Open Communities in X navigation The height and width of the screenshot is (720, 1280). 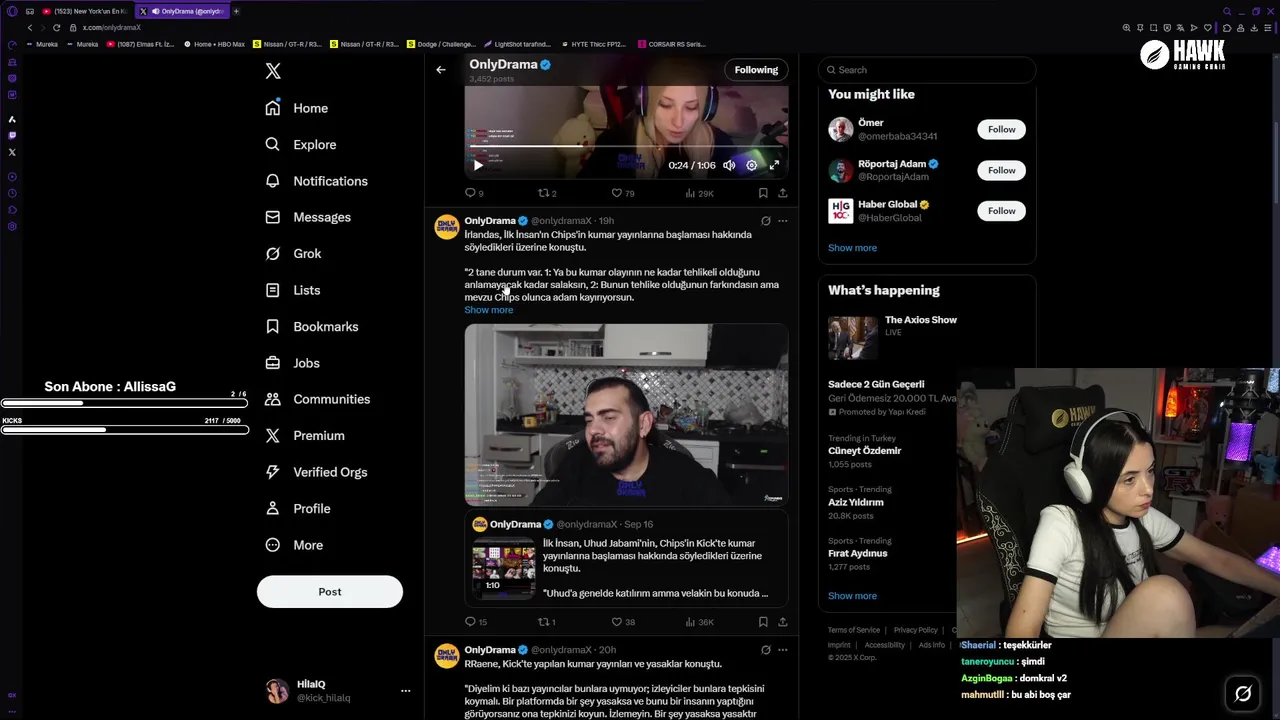318,399
